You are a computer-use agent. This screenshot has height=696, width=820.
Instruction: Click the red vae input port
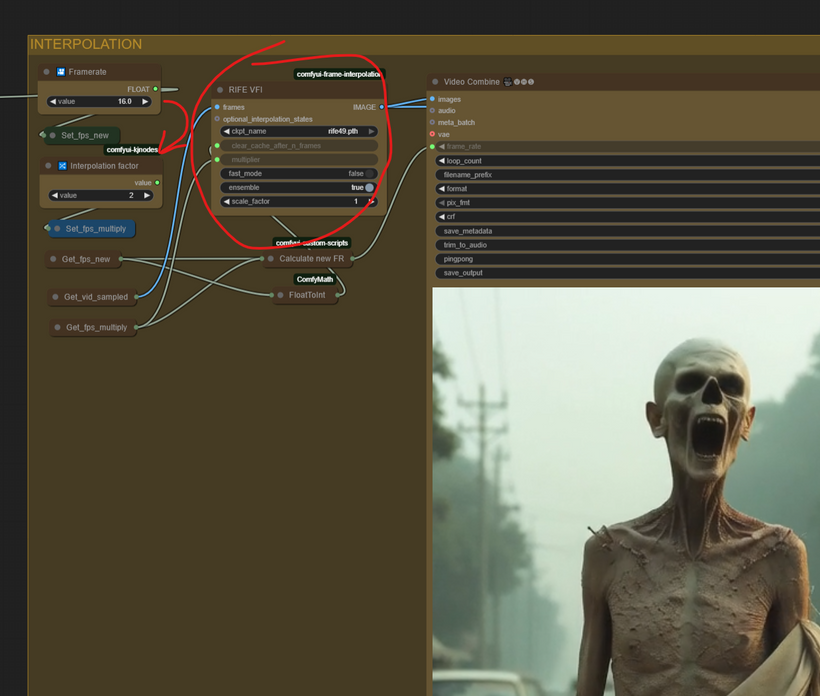(x=432, y=134)
